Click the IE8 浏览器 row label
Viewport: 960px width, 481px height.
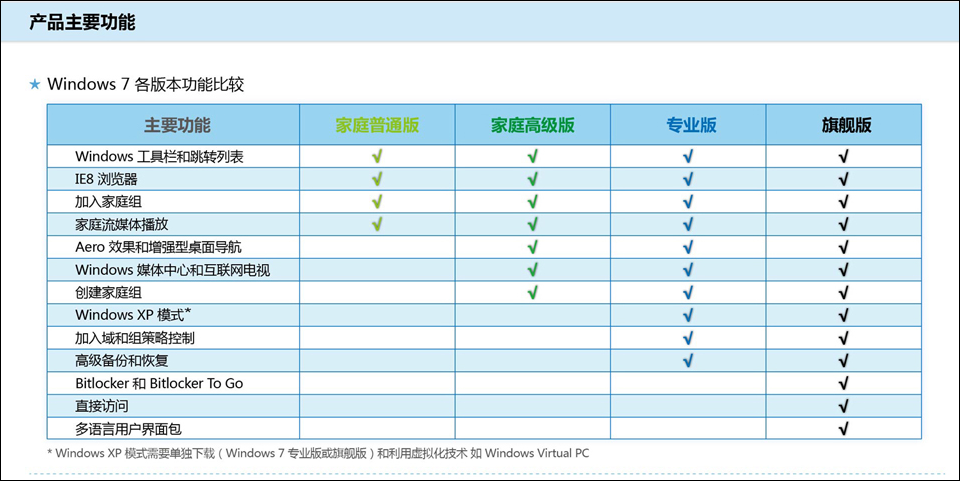(x=107, y=179)
